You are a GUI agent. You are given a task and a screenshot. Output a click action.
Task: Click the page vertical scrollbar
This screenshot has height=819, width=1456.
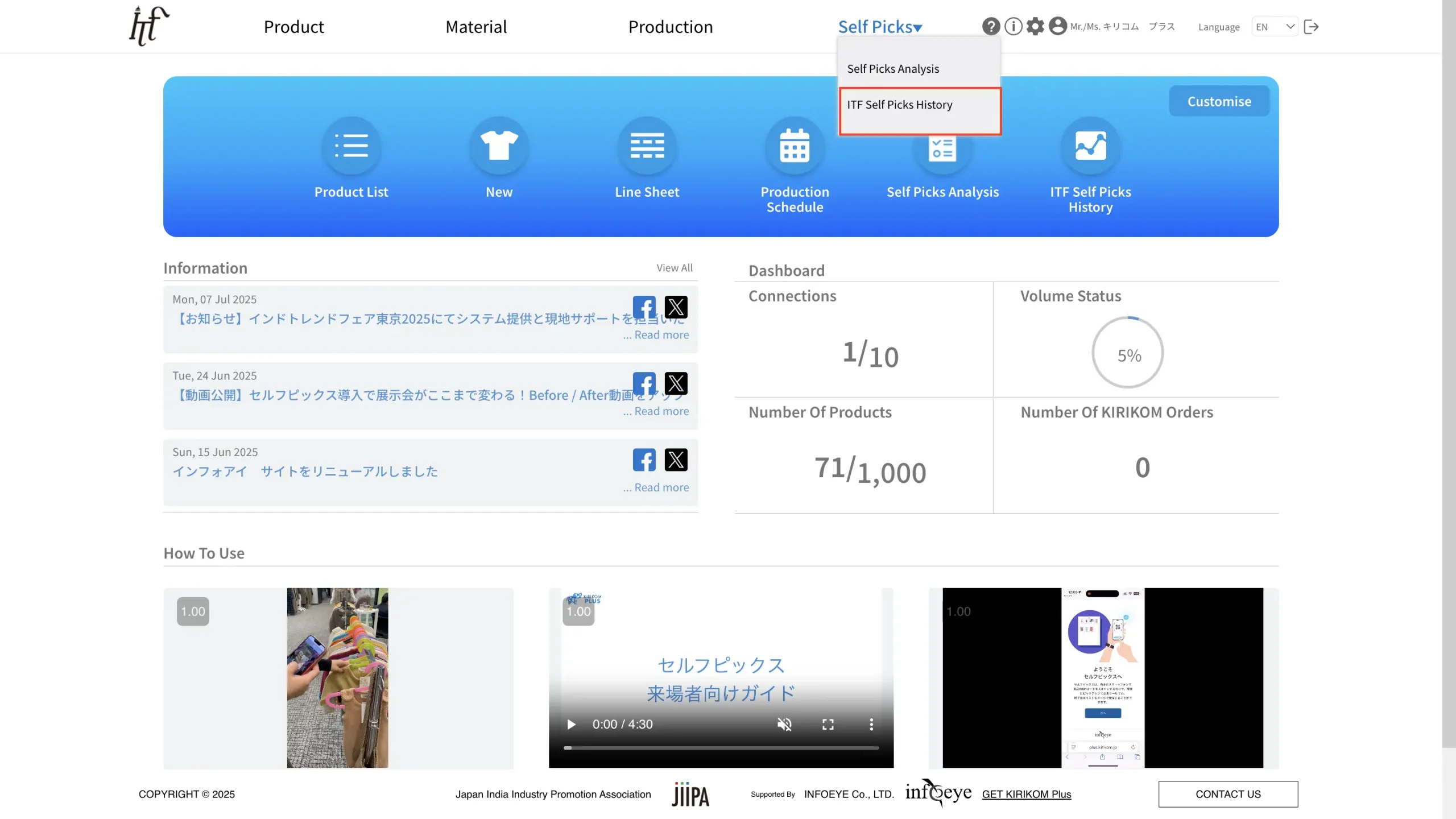click(1449, 375)
